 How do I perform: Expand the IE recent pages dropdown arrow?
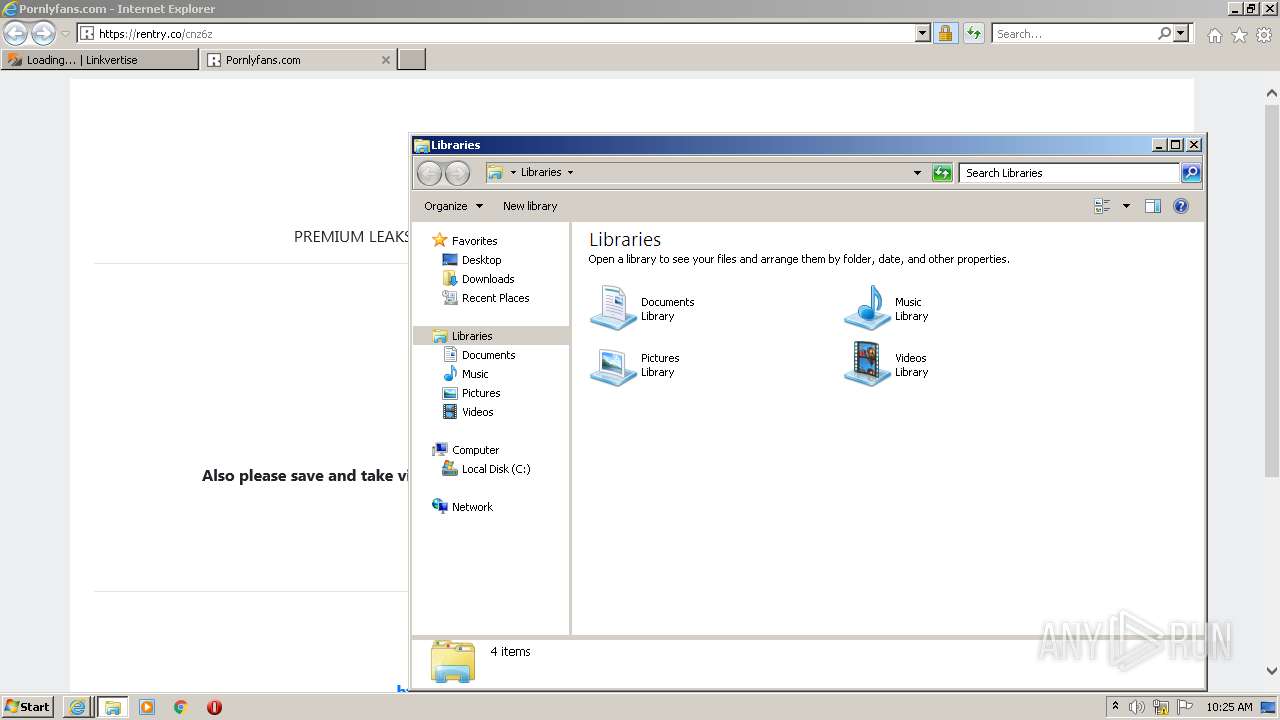tap(65, 33)
